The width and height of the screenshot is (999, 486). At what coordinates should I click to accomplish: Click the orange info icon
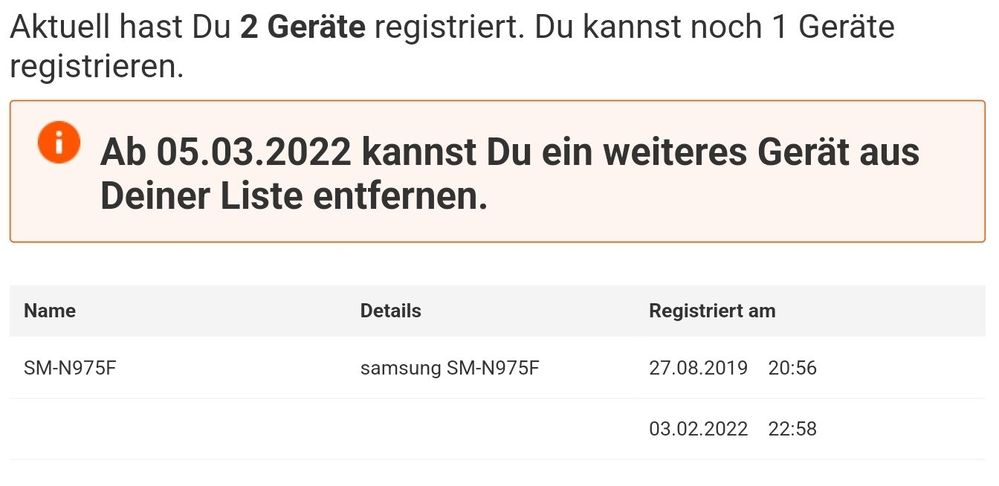[x=58, y=143]
